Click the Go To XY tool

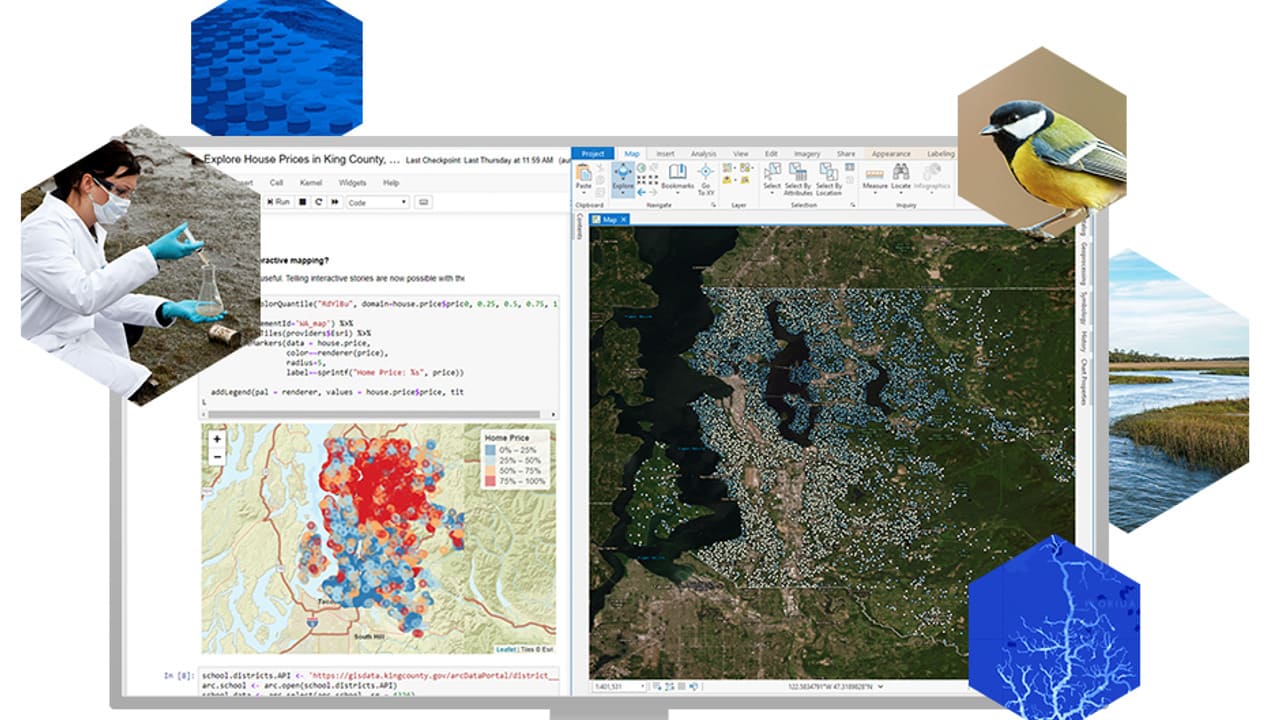coord(704,178)
